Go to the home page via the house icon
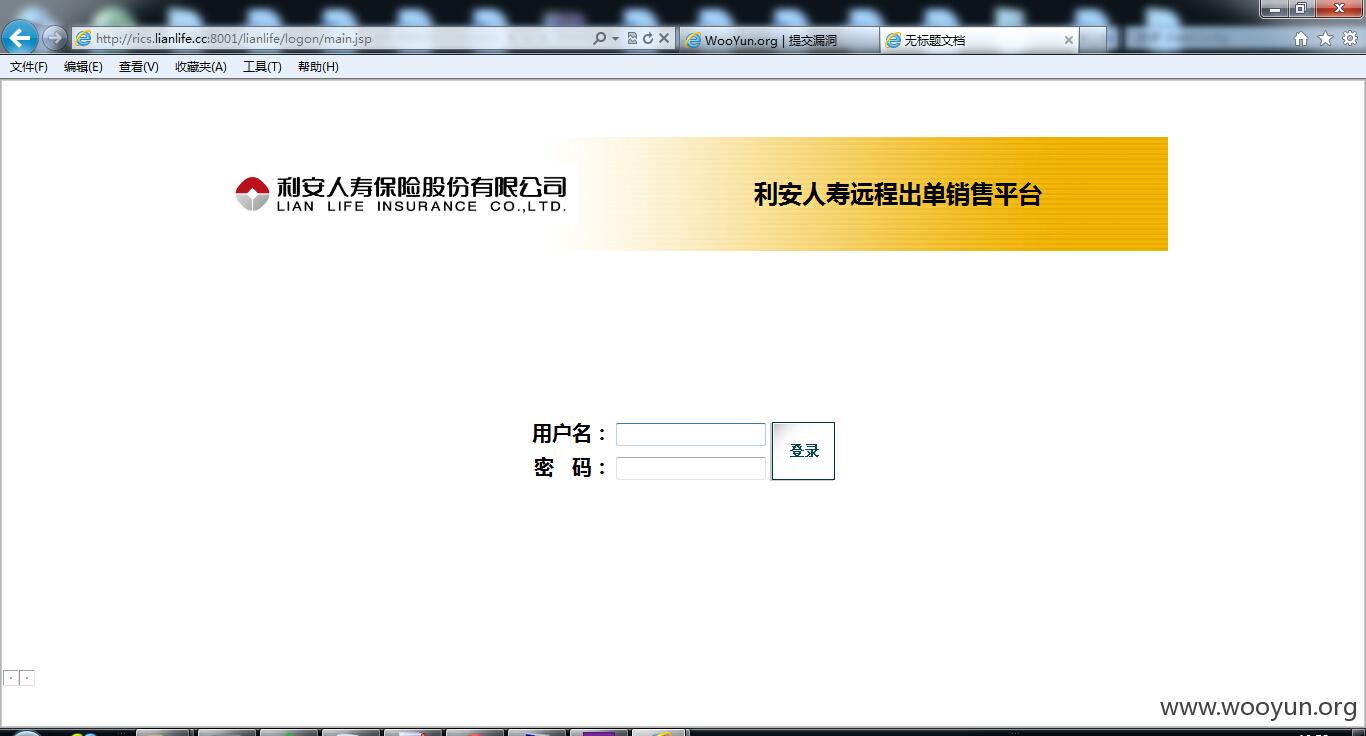1366x736 pixels. click(x=1301, y=38)
